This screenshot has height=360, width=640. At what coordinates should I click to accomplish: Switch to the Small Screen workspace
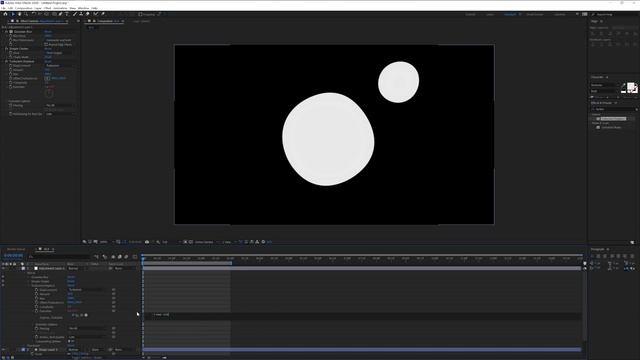[535, 14]
